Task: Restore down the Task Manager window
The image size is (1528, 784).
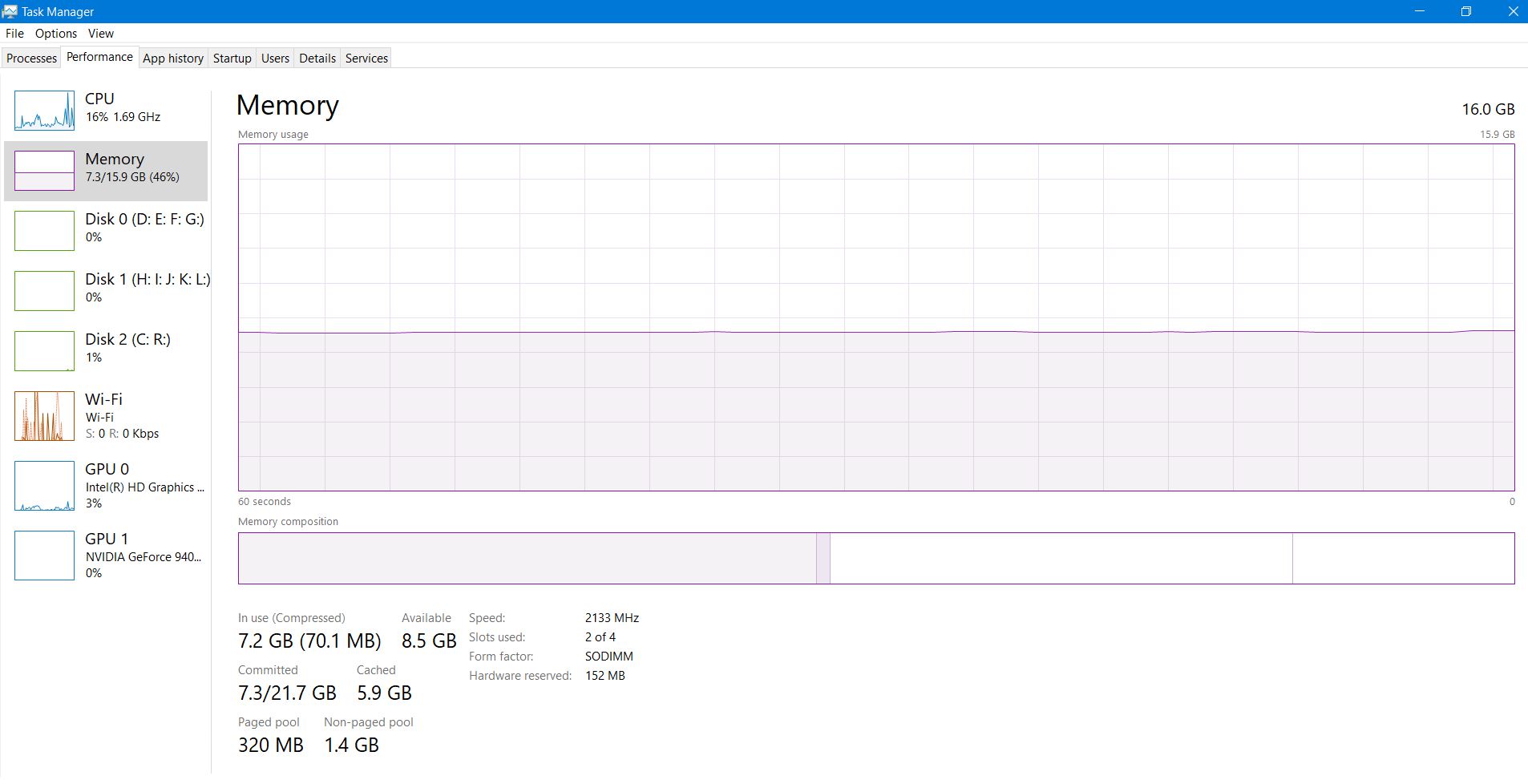Action: [x=1466, y=11]
